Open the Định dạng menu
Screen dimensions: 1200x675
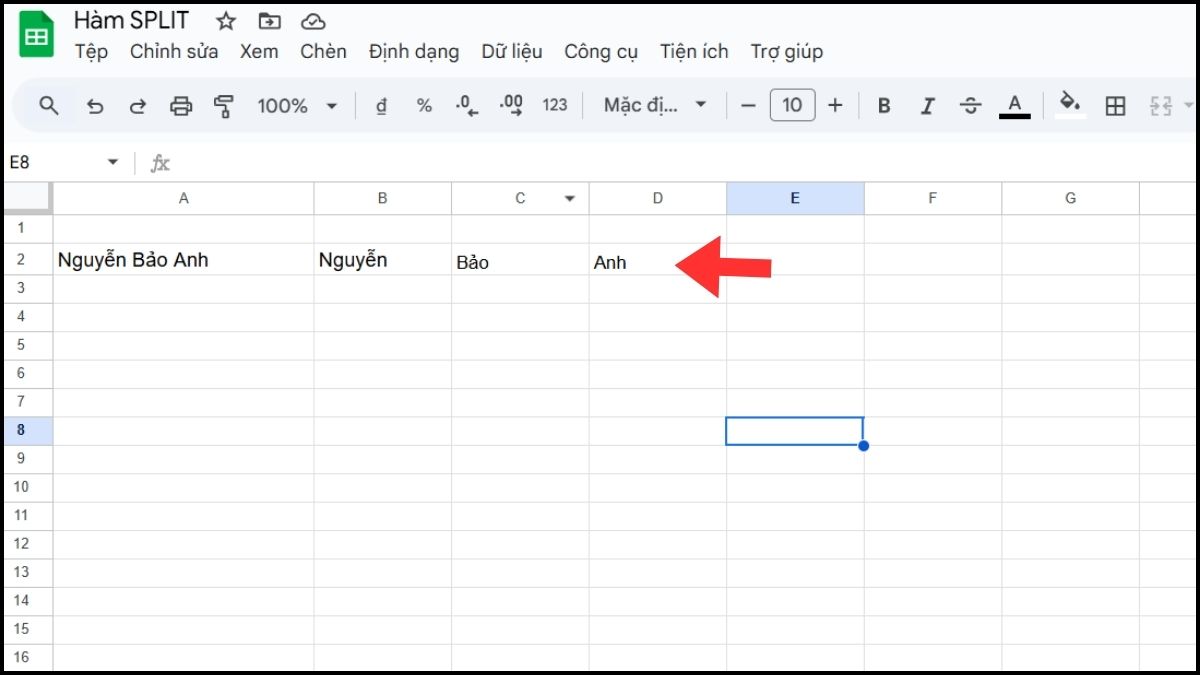[x=414, y=51]
